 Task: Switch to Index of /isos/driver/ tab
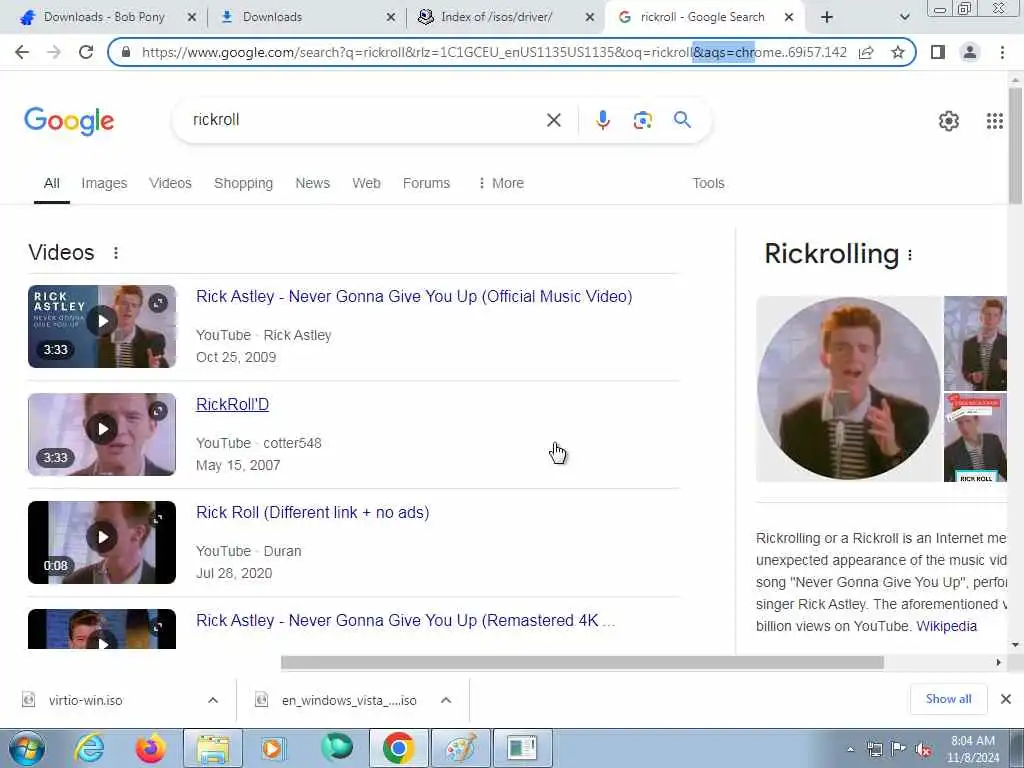pyautogui.click(x=496, y=17)
